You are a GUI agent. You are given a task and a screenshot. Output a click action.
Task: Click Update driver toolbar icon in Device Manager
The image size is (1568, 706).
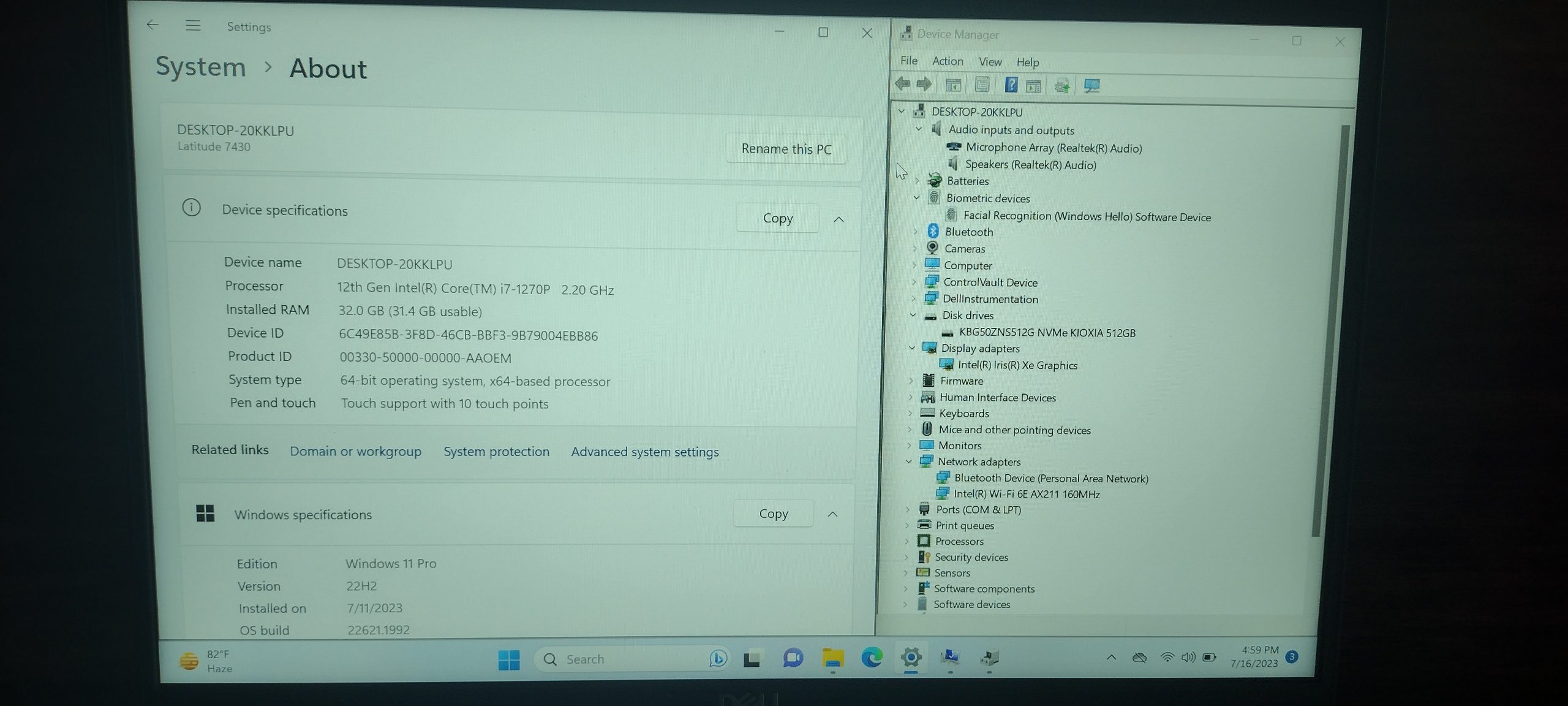coord(1063,85)
